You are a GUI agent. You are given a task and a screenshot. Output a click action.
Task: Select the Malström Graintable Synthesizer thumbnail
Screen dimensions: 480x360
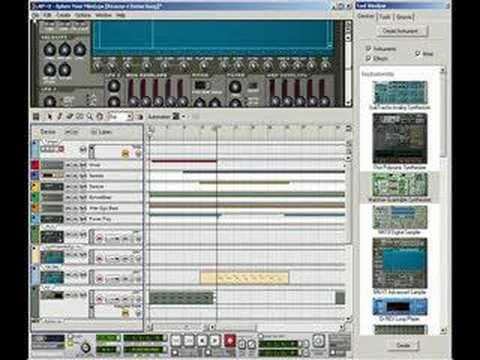click(400, 184)
